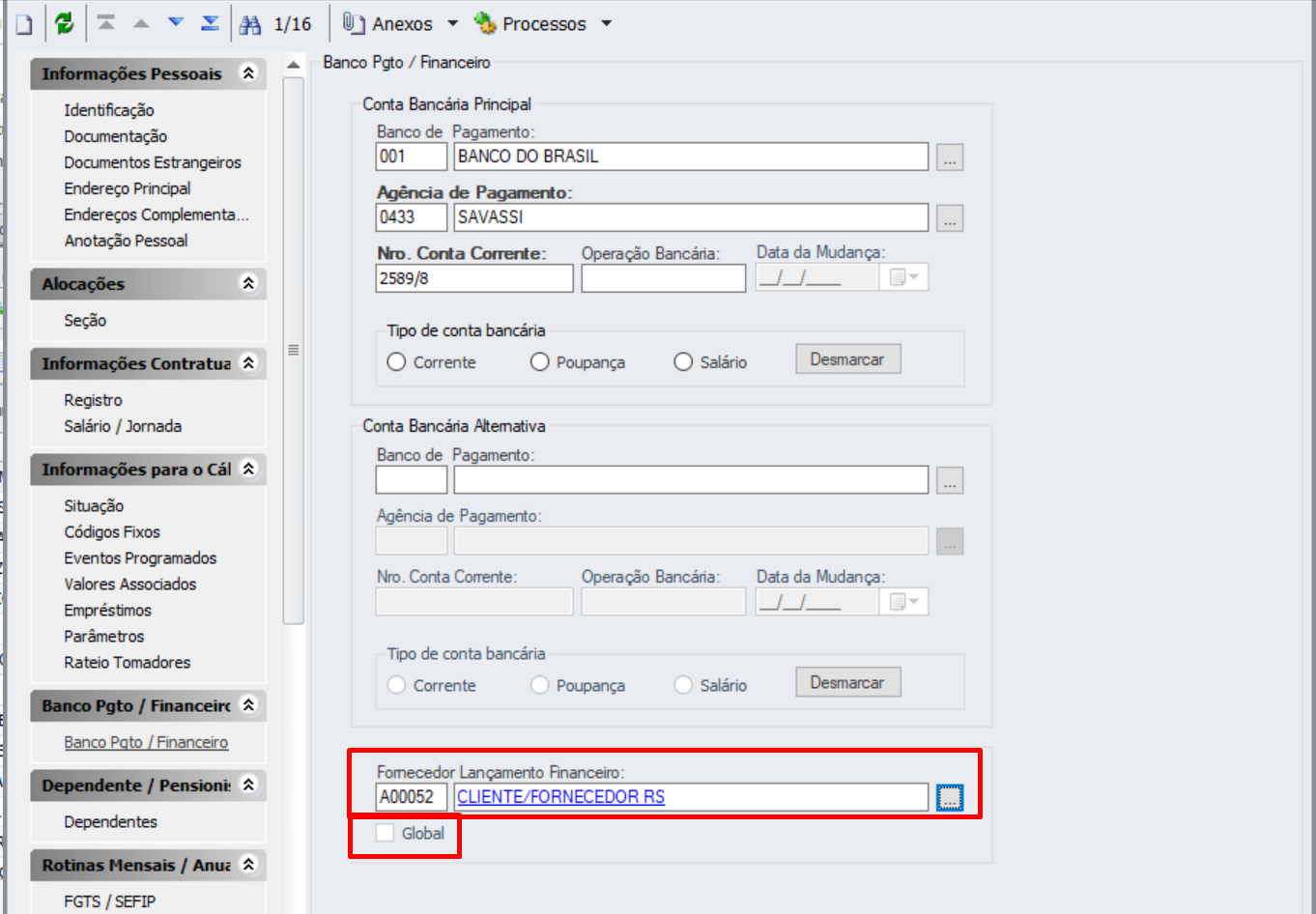Click alternative Banco de Pagamento code field

coord(411,480)
